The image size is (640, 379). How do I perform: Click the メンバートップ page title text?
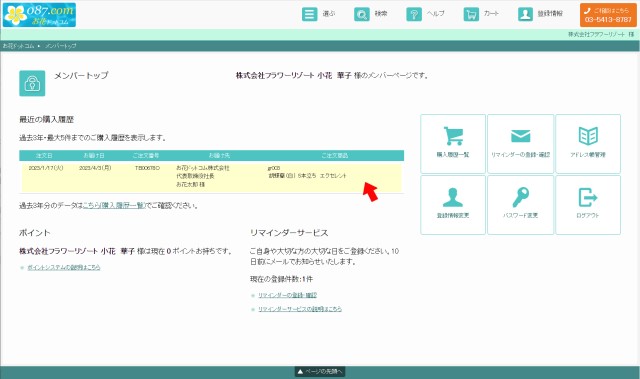point(82,75)
